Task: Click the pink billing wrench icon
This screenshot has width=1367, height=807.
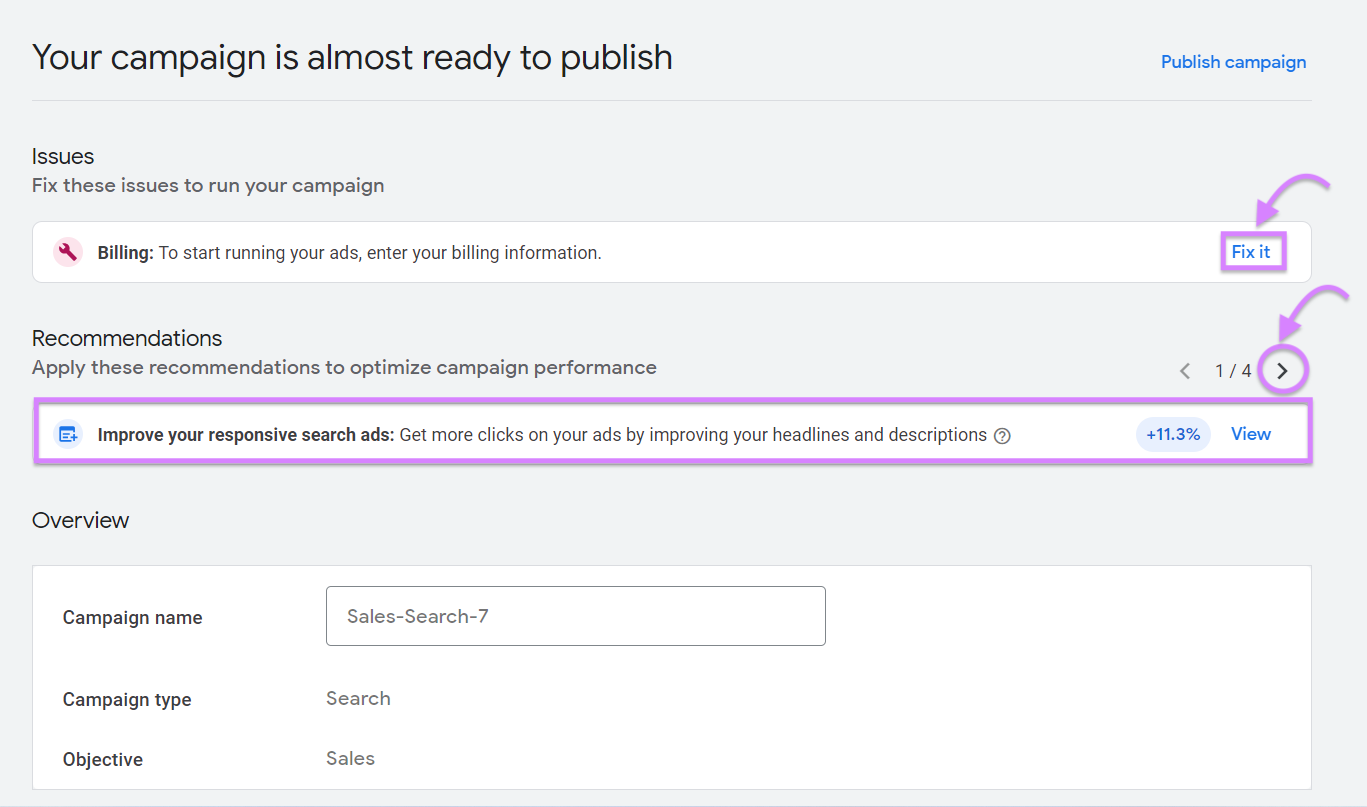Action: click(67, 252)
